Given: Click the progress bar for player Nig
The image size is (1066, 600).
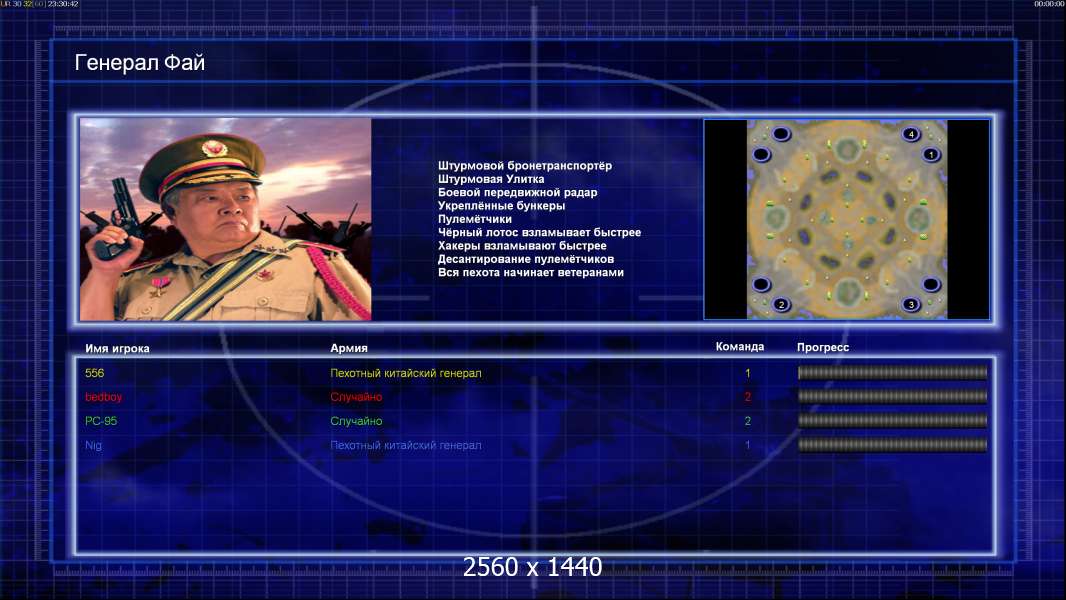Looking at the screenshot, I should [x=892, y=446].
